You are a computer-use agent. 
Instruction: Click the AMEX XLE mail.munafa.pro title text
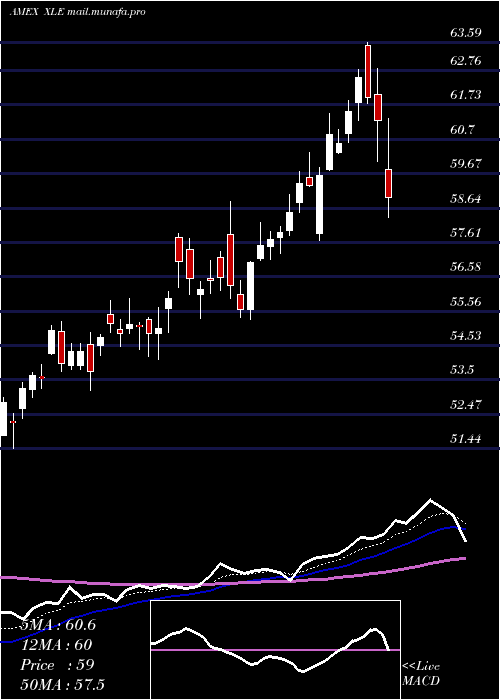click(x=77, y=12)
